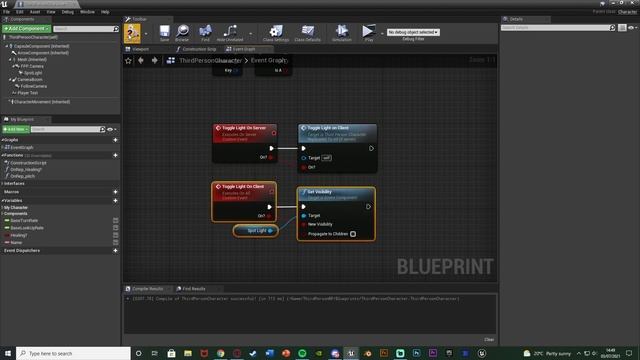This screenshot has height=360, width=640.
Task: Toggle BaseTurnRate variable visibility eye
Action: tap(116, 220)
